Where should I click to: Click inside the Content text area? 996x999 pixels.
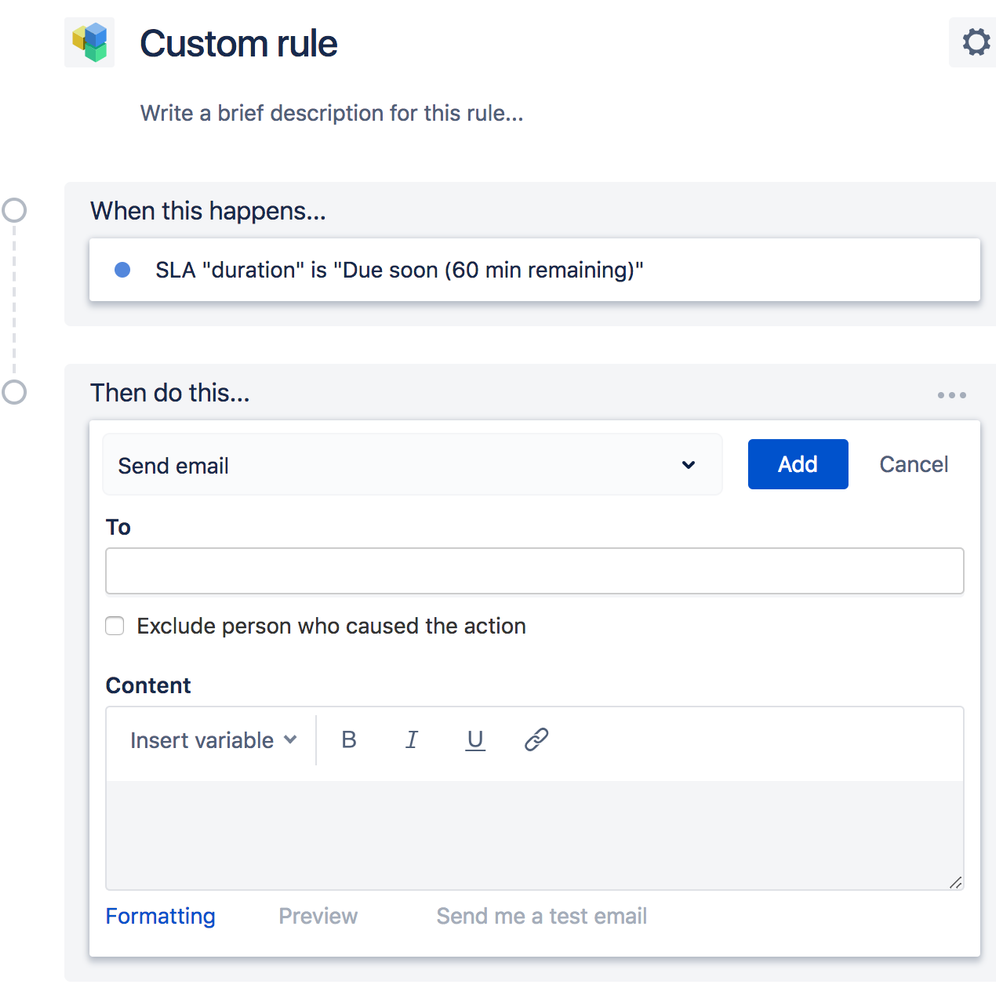[534, 834]
